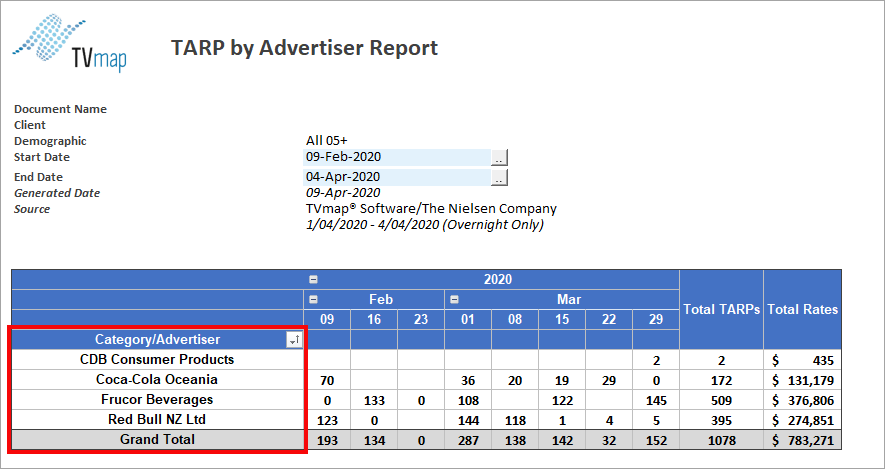
Task: Select Frucor Beverages value 122
Action: tap(562, 401)
